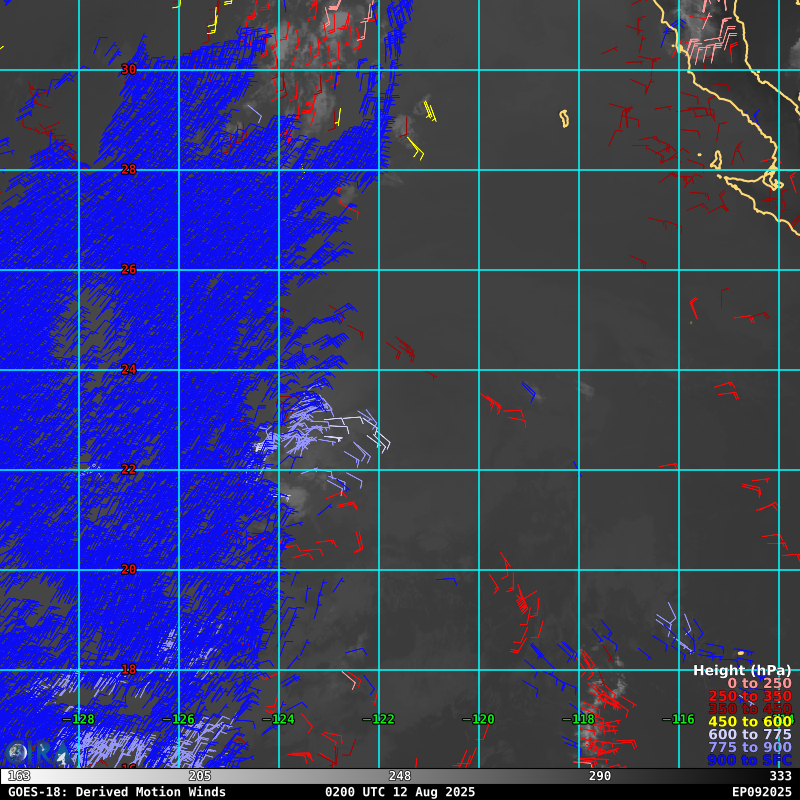The image size is (800, 800).
Task: Click the globe logo in the bottom-left corner
Action: 16,753
